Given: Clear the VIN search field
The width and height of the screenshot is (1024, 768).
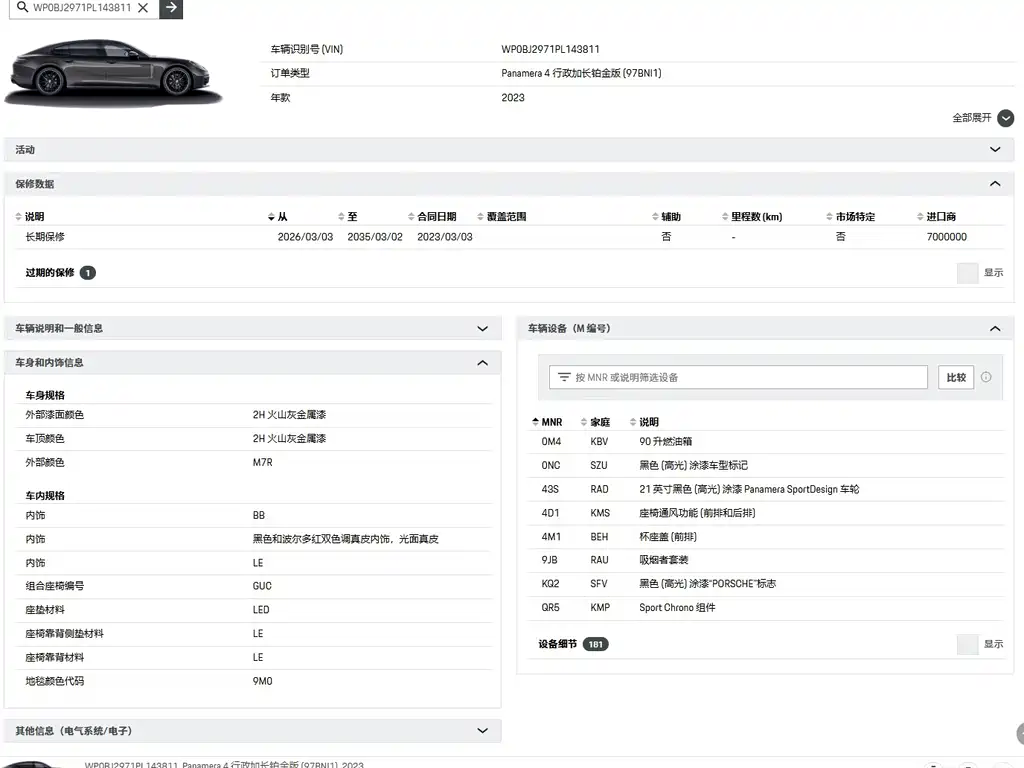Looking at the screenshot, I should pyautogui.click(x=143, y=8).
